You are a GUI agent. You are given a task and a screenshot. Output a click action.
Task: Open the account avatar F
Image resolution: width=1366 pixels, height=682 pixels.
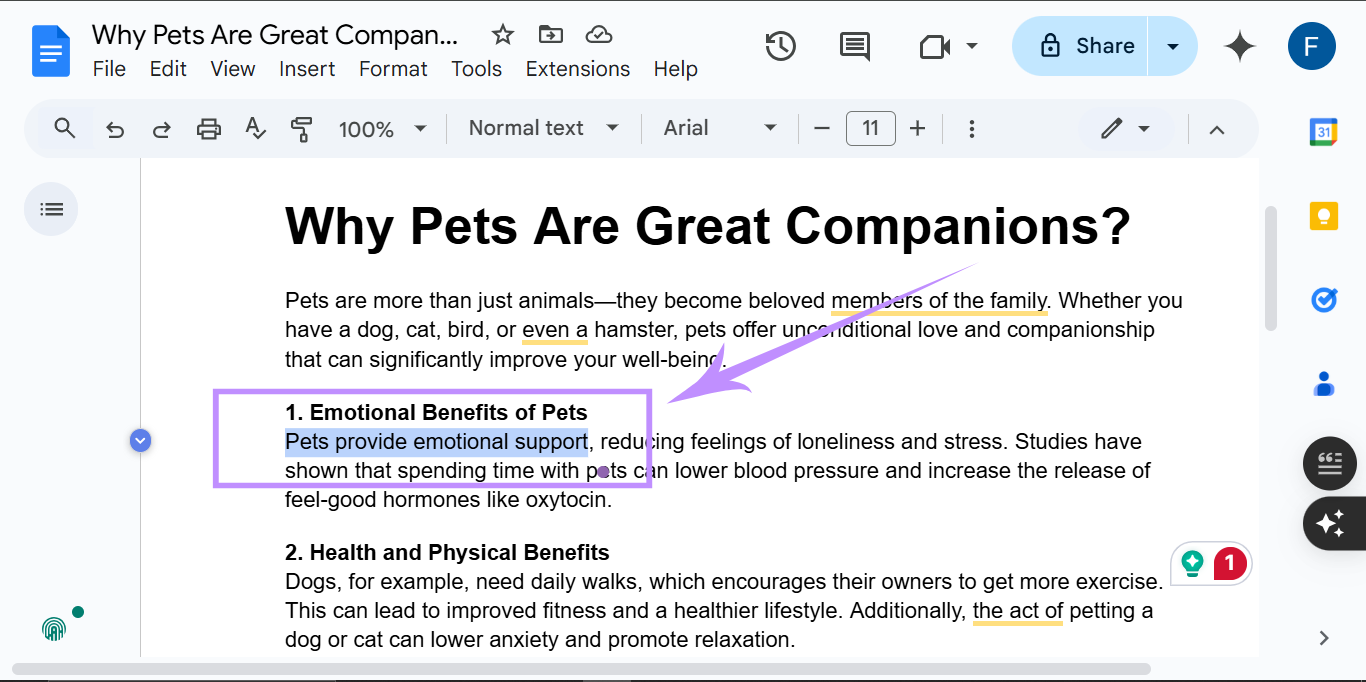point(1312,46)
